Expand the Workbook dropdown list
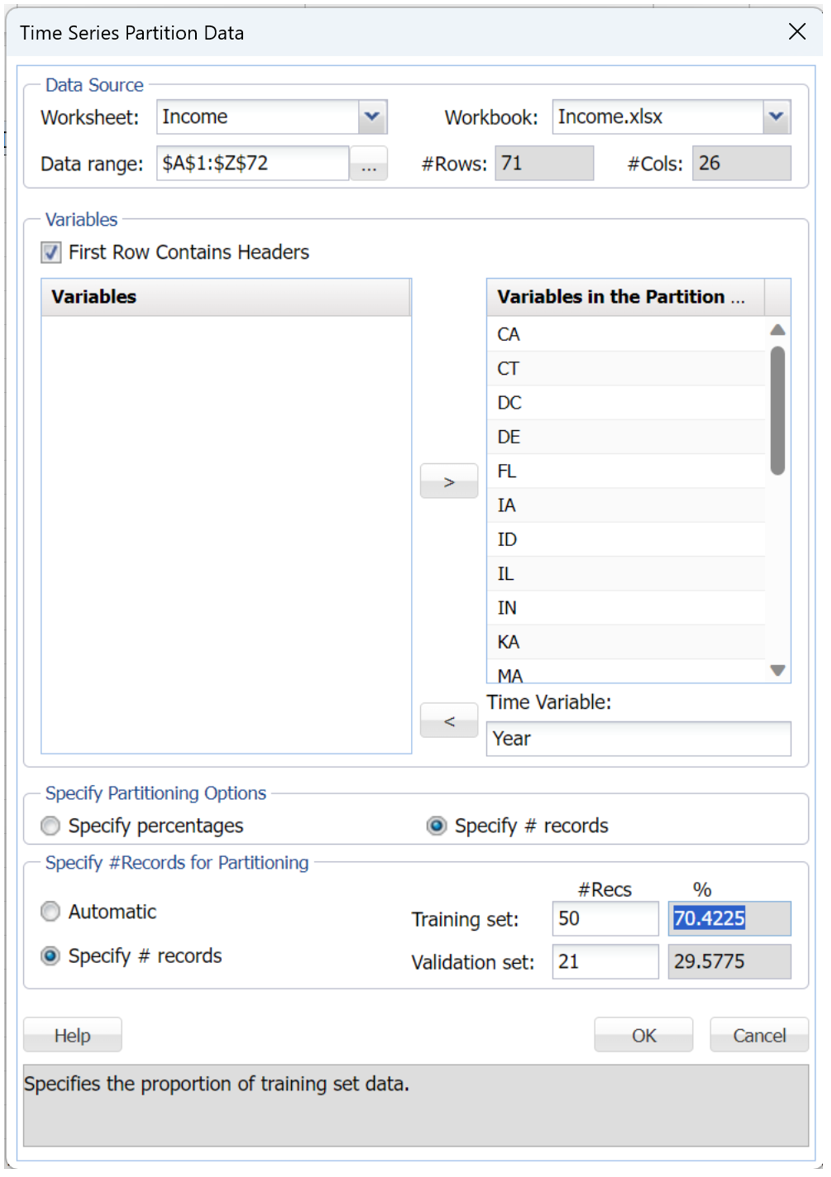 776,117
